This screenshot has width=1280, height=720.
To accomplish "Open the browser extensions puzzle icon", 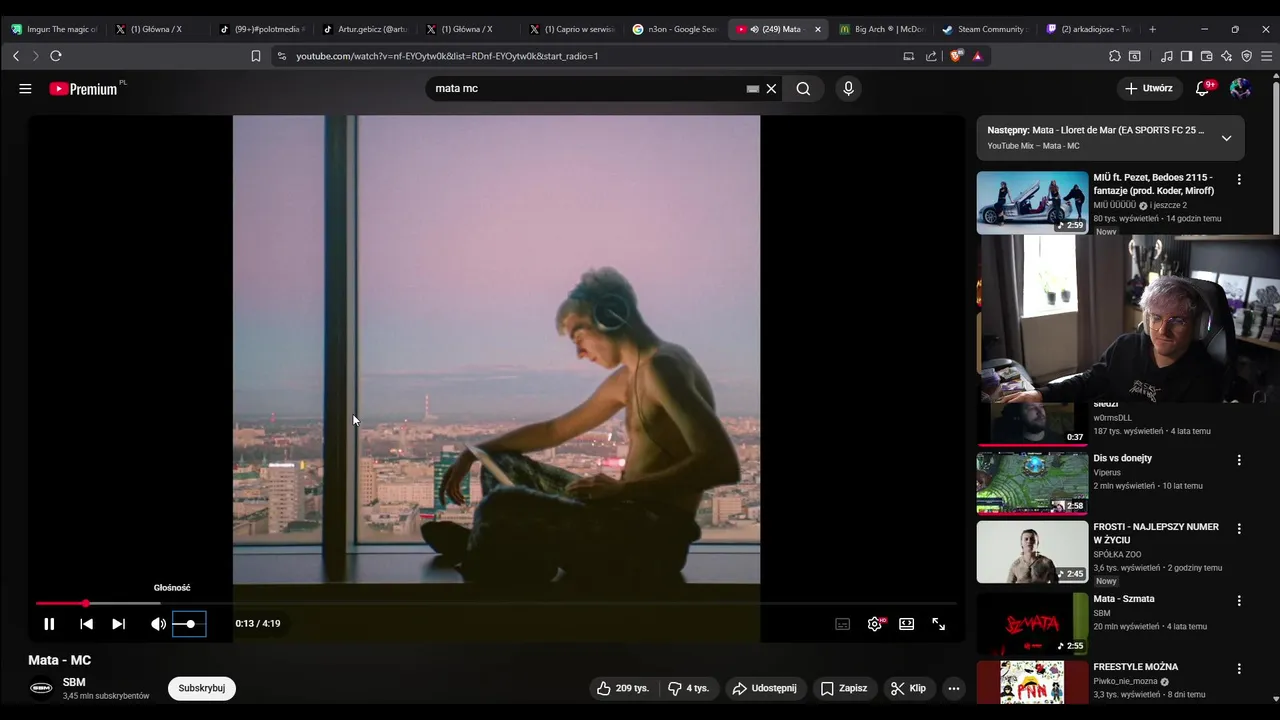I will (1115, 56).
